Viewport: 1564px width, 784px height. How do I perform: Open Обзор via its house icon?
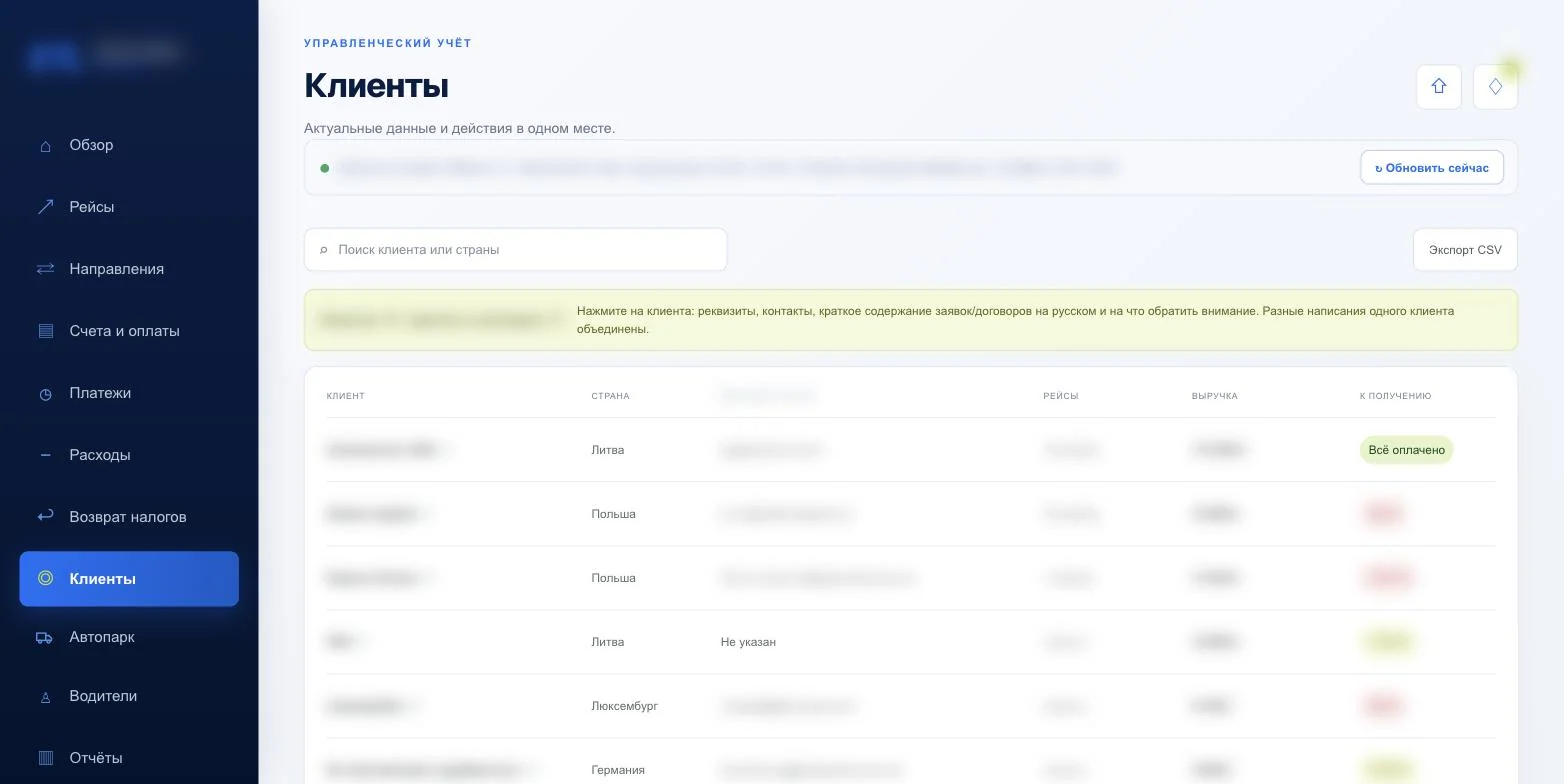click(x=45, y=146)
